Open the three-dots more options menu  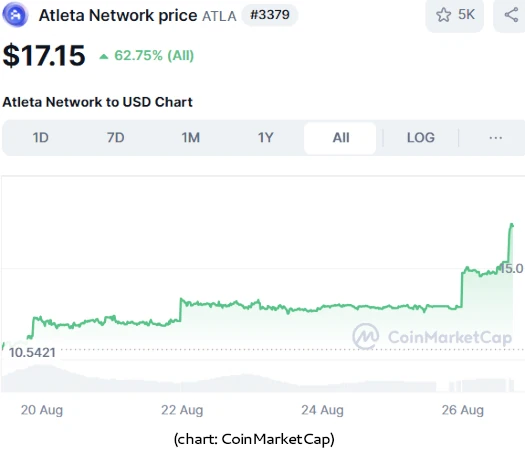(x=496, y=138)
